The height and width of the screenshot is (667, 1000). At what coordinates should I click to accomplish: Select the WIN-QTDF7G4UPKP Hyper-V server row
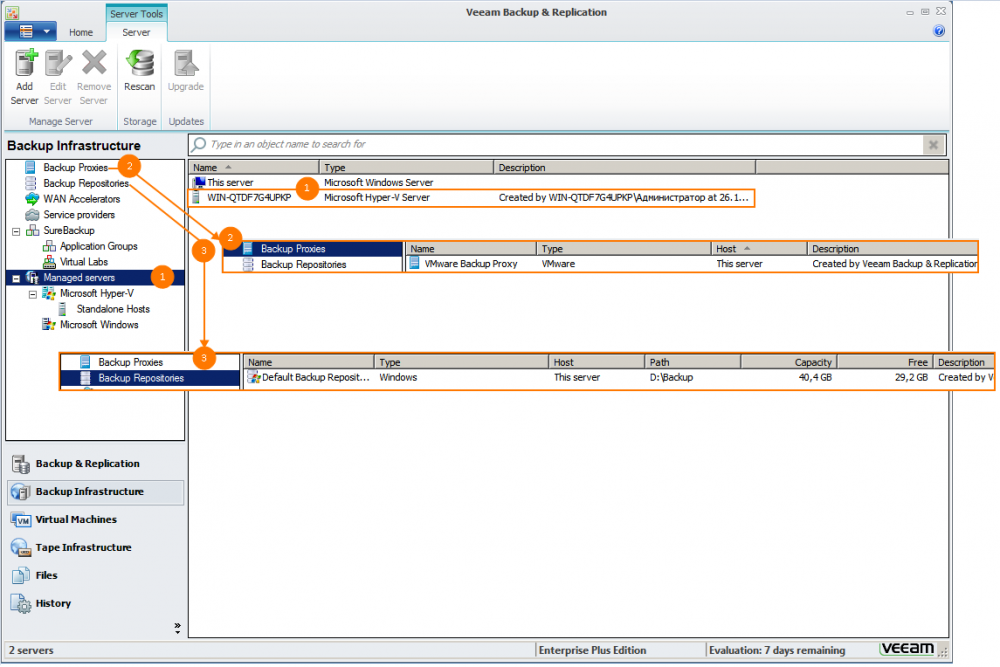[x=471, y=198]
